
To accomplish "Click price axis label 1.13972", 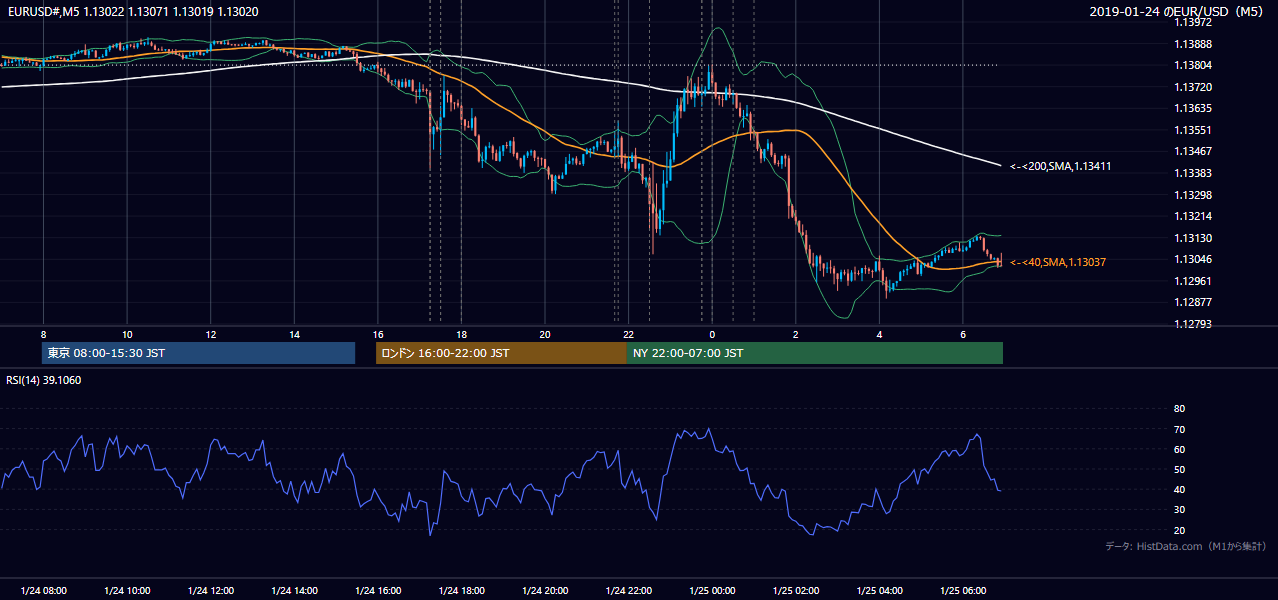I will click(x=1193, y=22).
